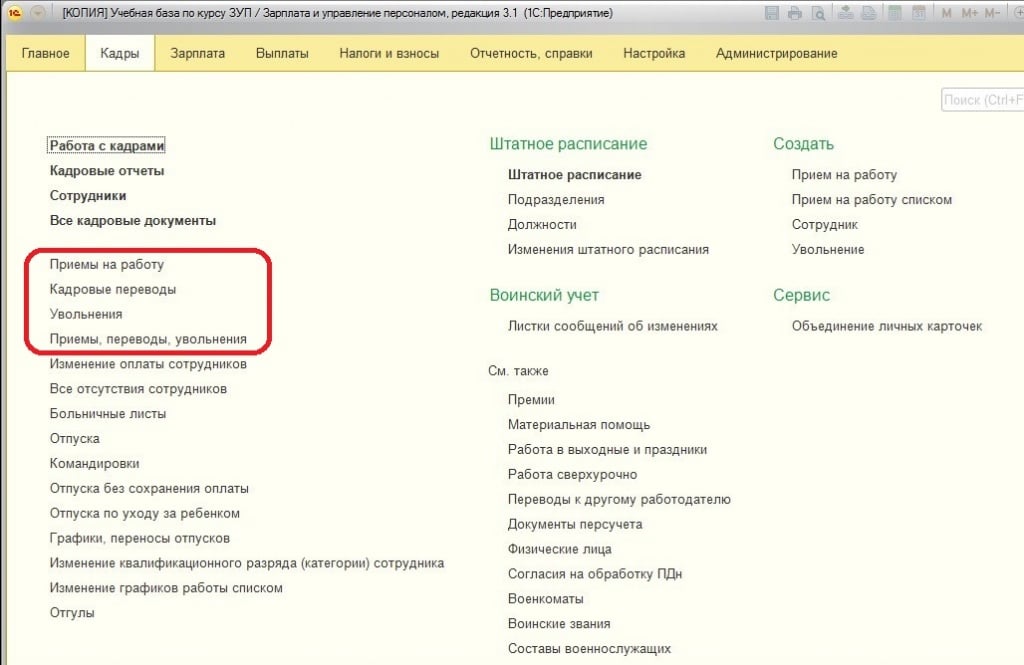Viewport: 1024px width, 665px height.
Task: Open Изменение квалификационного разряда (категории) сотрудника
Action: 247,563
